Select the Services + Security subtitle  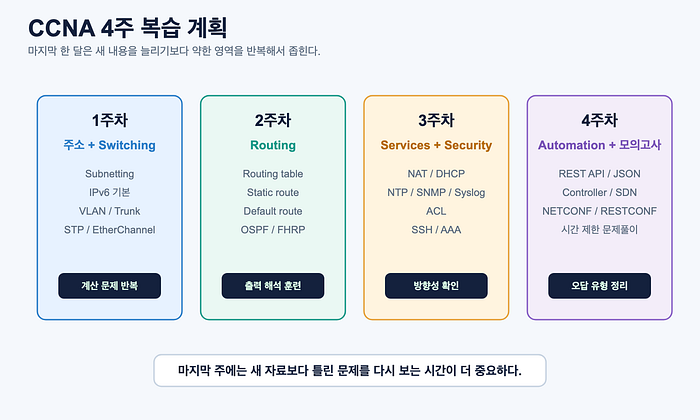tap(436, 145)
